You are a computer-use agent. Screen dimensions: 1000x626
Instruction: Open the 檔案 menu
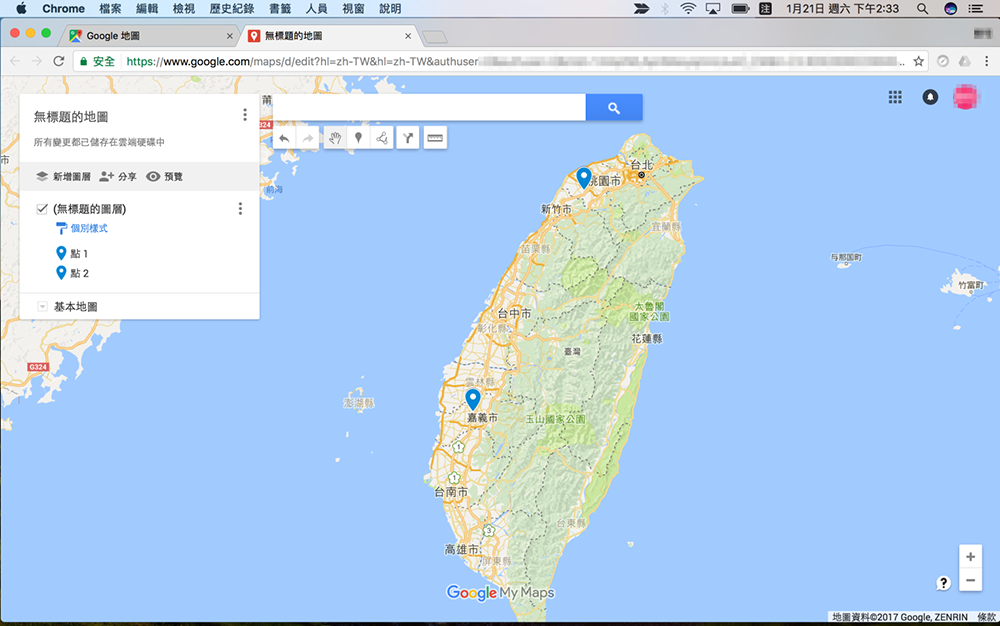110,9
